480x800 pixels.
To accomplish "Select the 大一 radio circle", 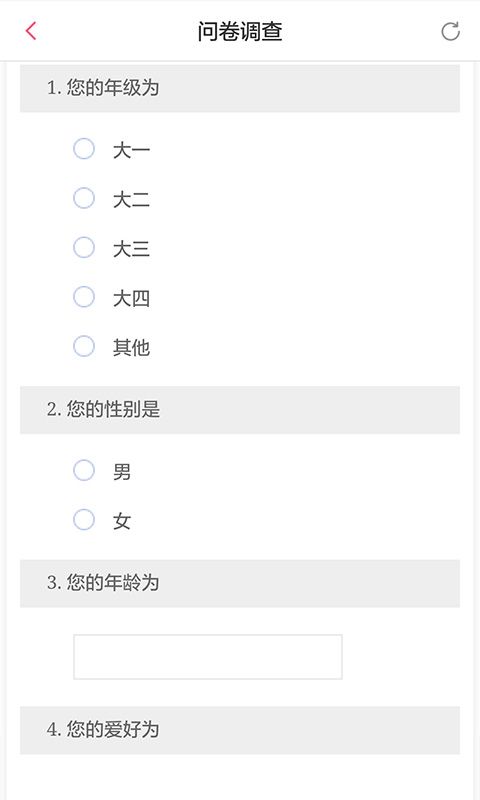I will coord(84,149).
